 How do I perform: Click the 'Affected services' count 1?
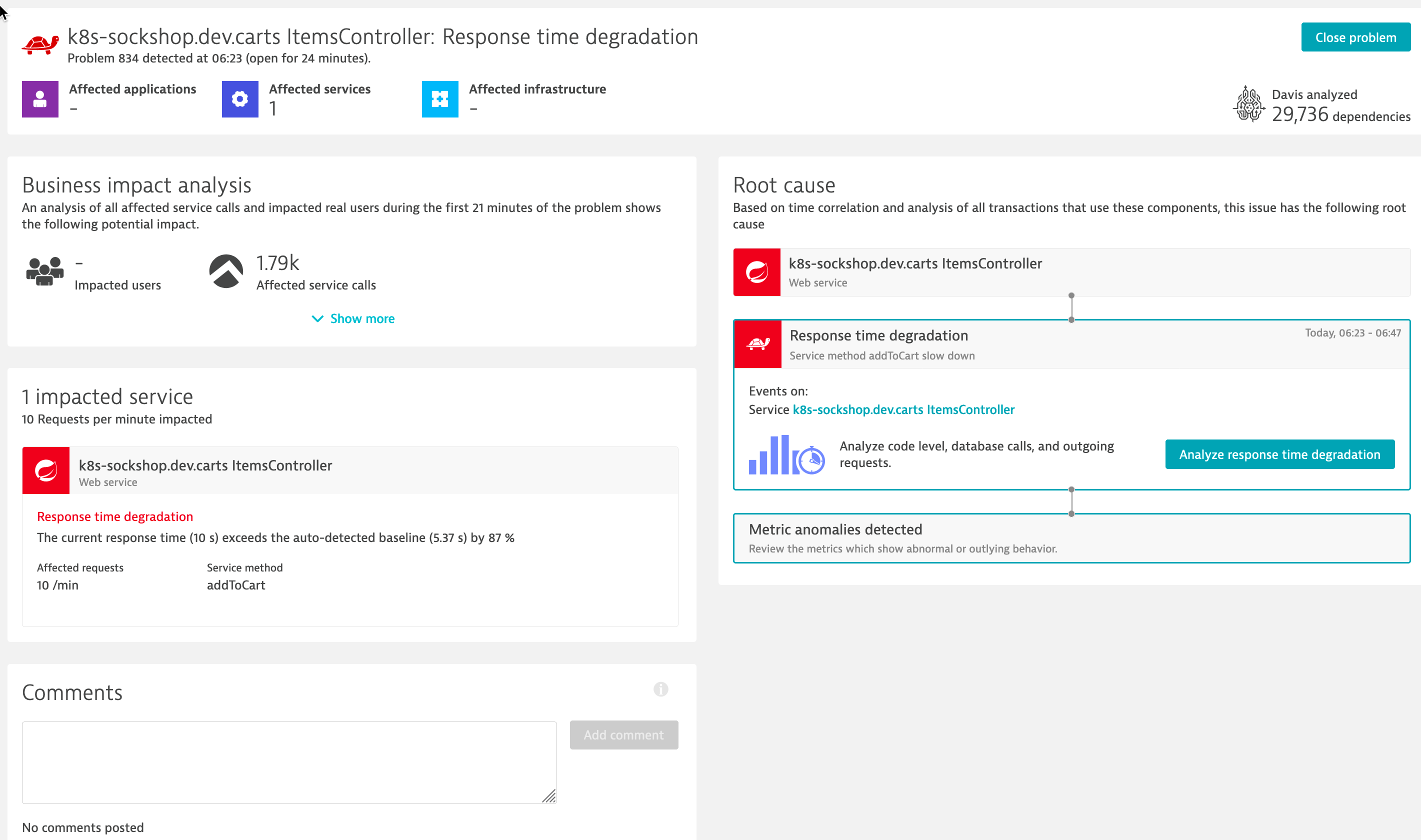point(273,108)
